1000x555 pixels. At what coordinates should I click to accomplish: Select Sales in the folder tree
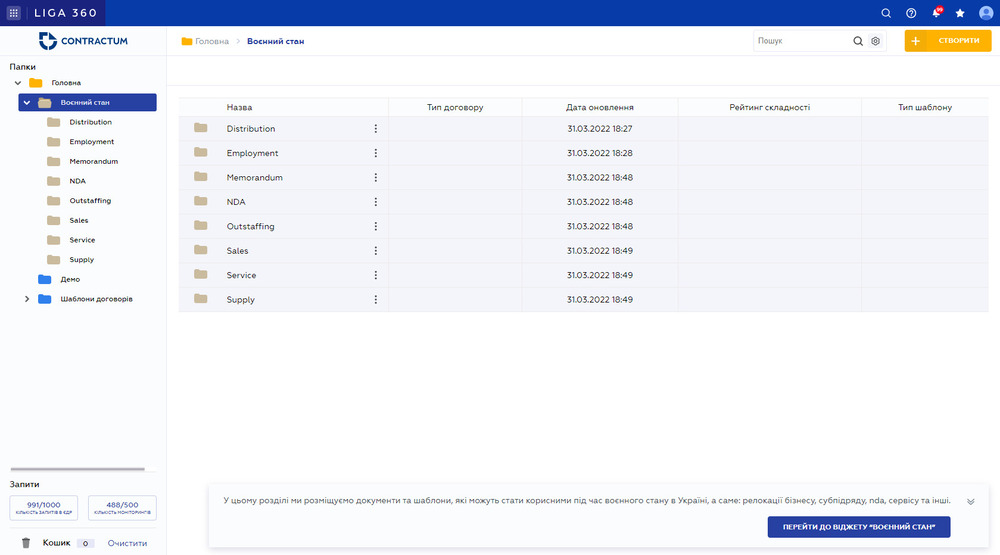coord(79,221)
